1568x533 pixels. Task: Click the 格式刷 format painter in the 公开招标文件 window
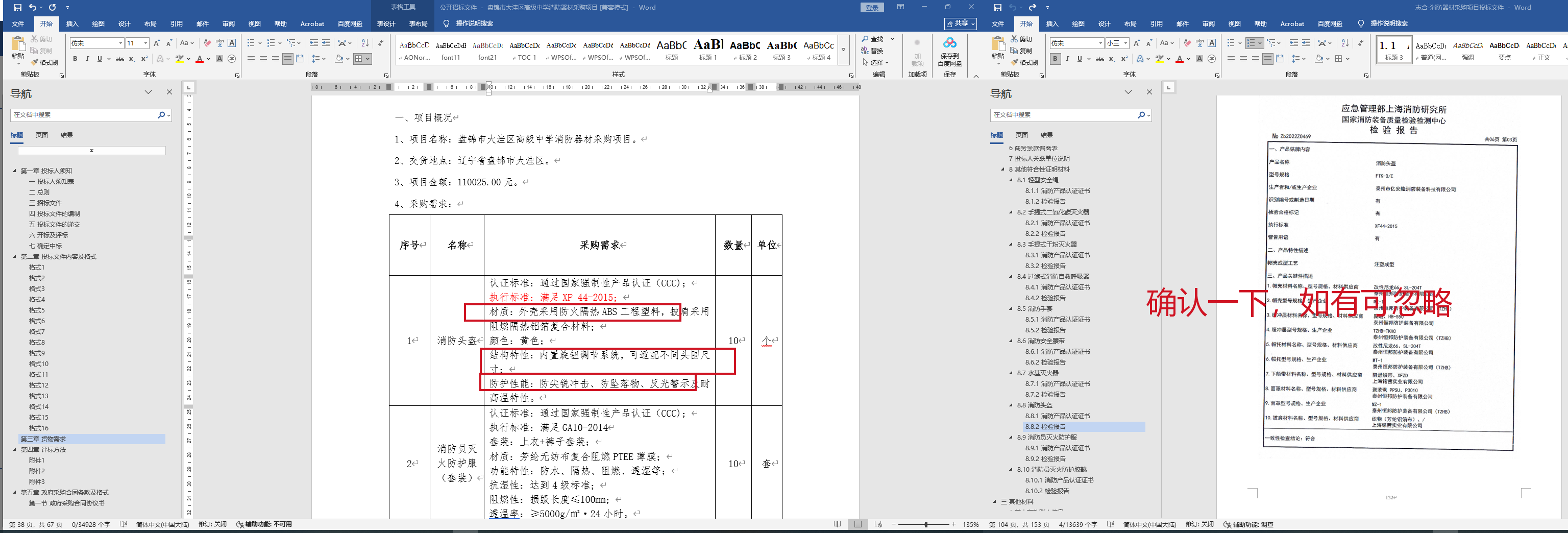pos(44,63)
